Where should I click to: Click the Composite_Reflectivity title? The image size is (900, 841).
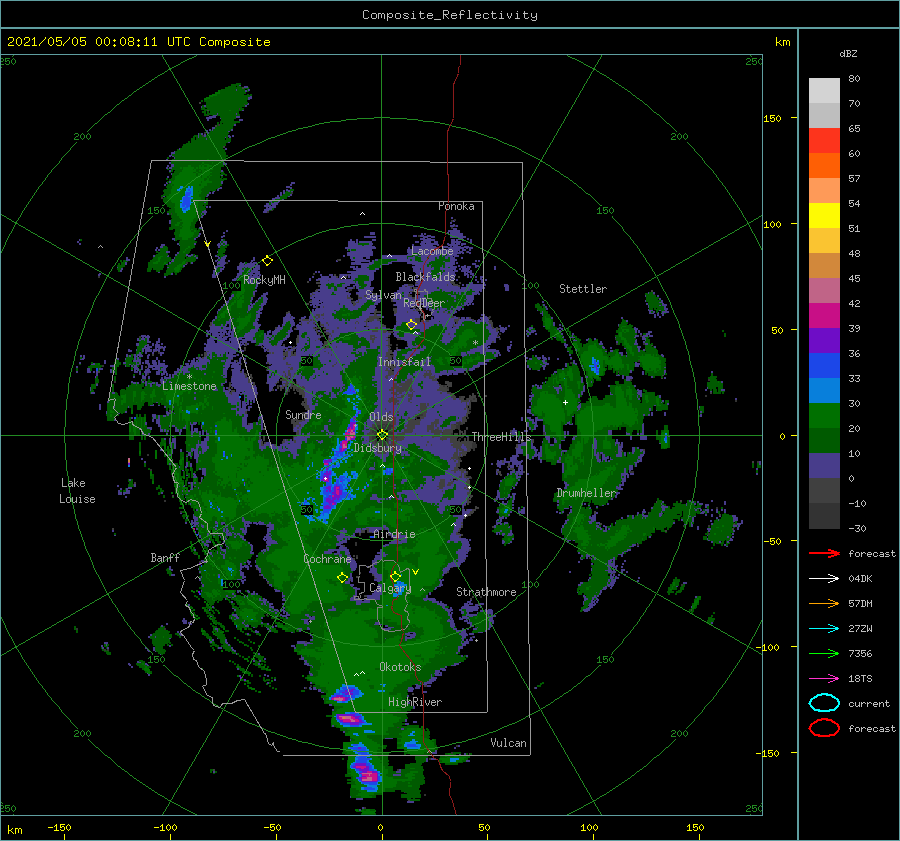tap(450, 15)
